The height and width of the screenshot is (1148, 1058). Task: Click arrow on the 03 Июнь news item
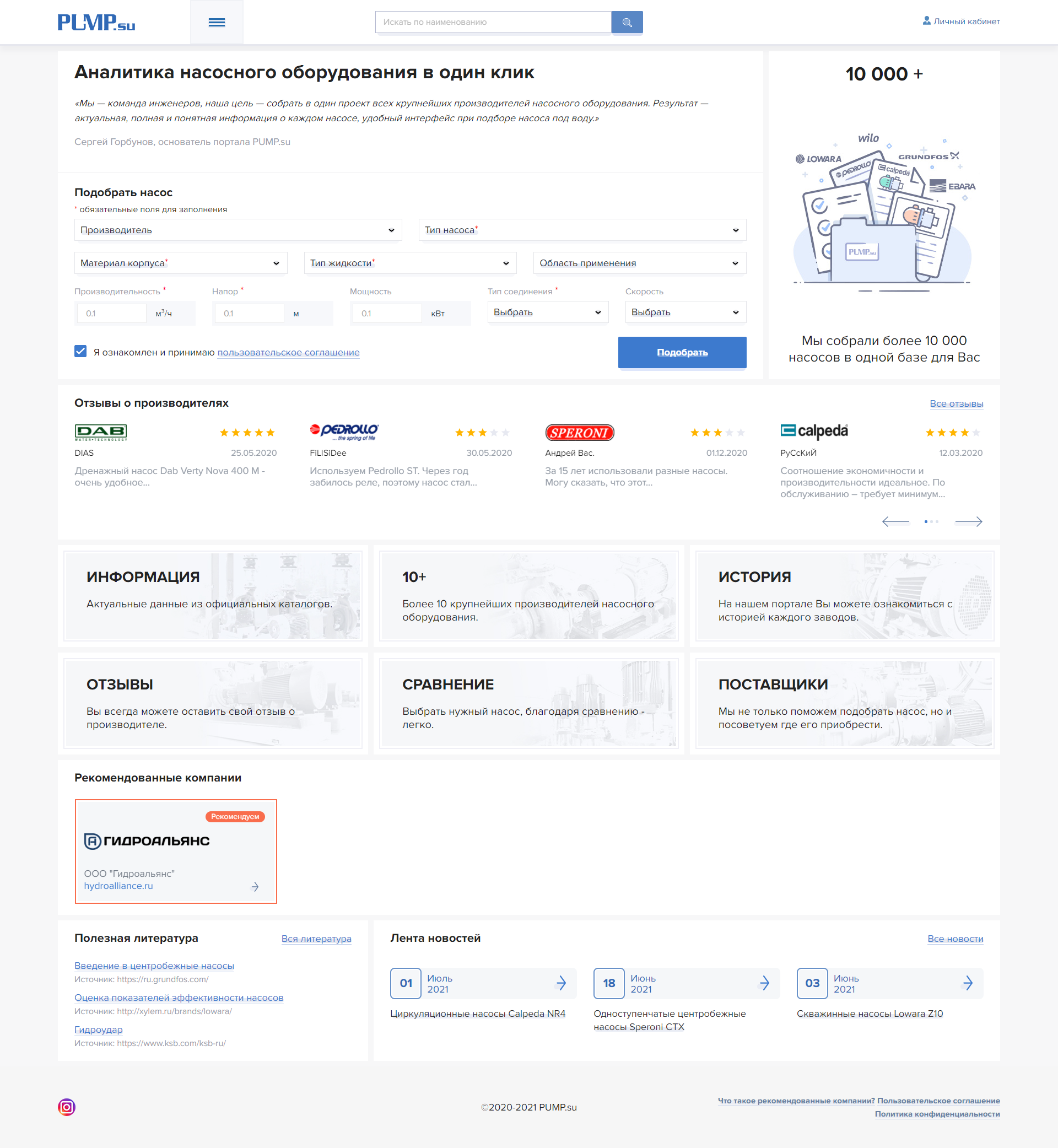point(968,983)
